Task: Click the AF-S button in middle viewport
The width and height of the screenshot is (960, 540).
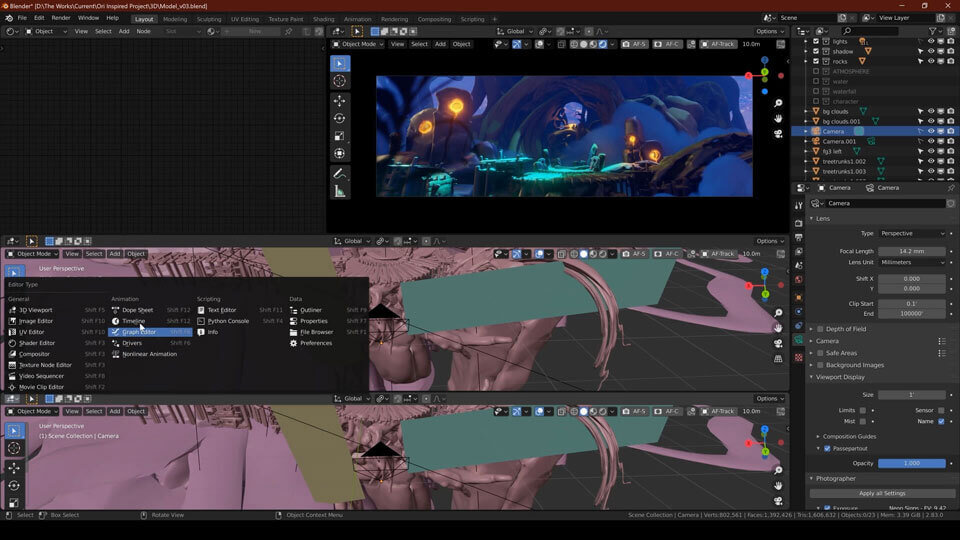Action: (x=634, y=253)
